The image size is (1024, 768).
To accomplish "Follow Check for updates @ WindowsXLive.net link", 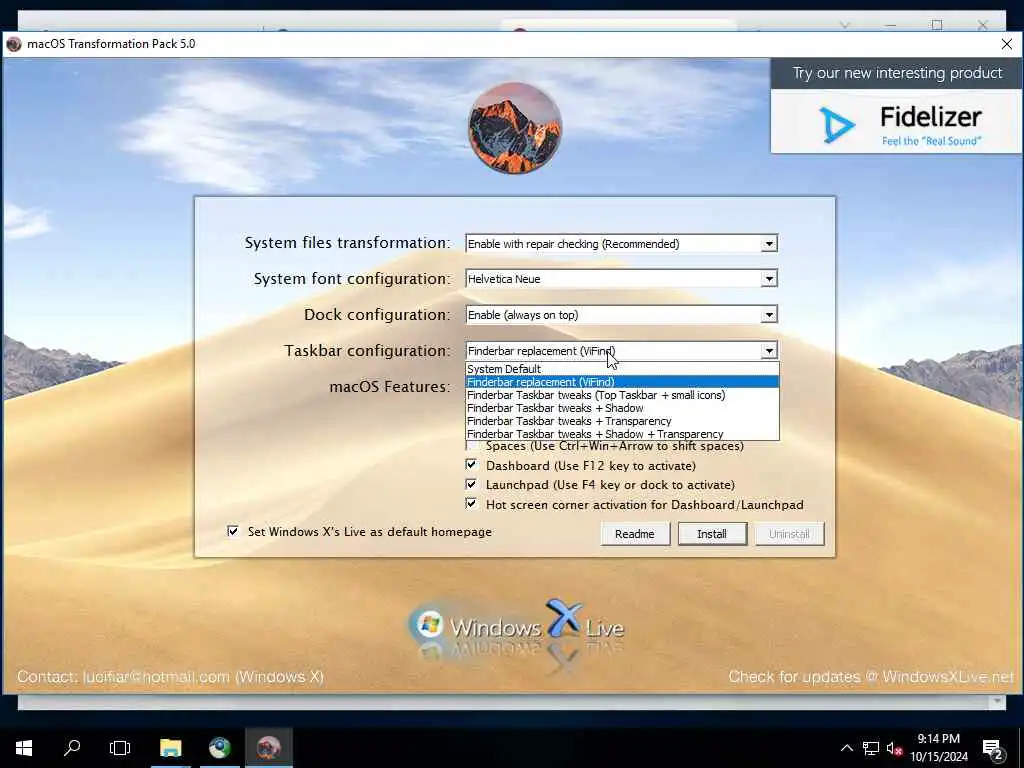I will 871,677.
